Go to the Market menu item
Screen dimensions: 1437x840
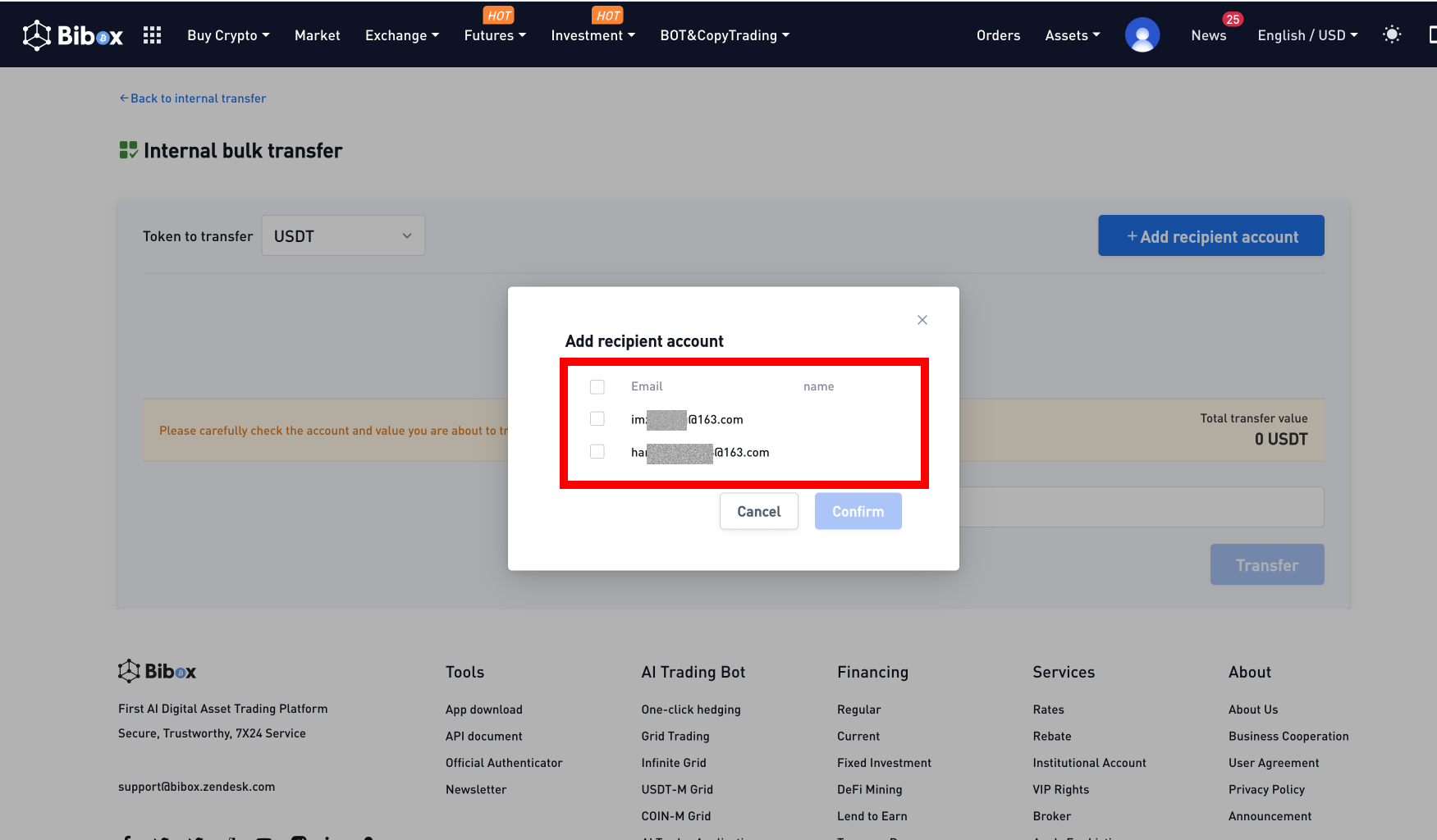tap(317, 35)
